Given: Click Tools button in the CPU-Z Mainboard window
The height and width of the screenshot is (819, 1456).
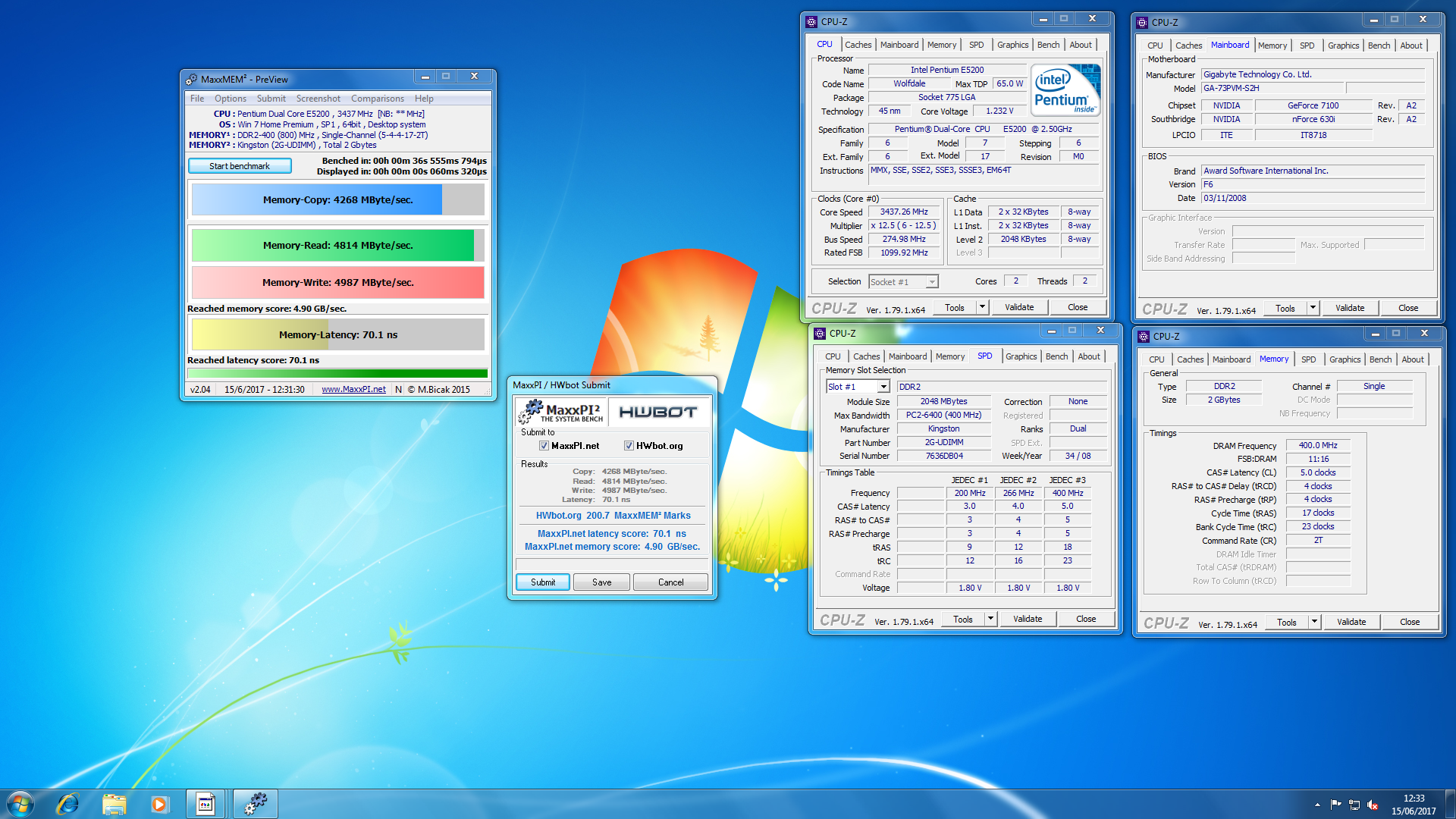Looking at the screenshot, I should click(1285, 308).
